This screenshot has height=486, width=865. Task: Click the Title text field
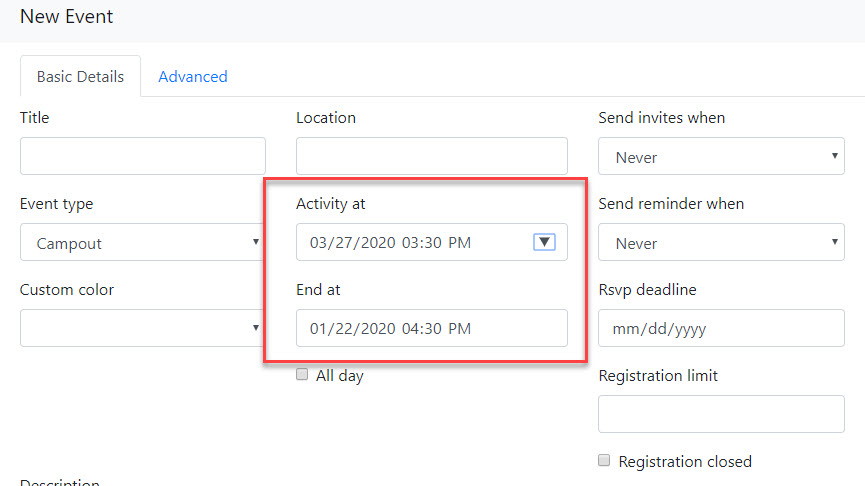click(142, 156)
